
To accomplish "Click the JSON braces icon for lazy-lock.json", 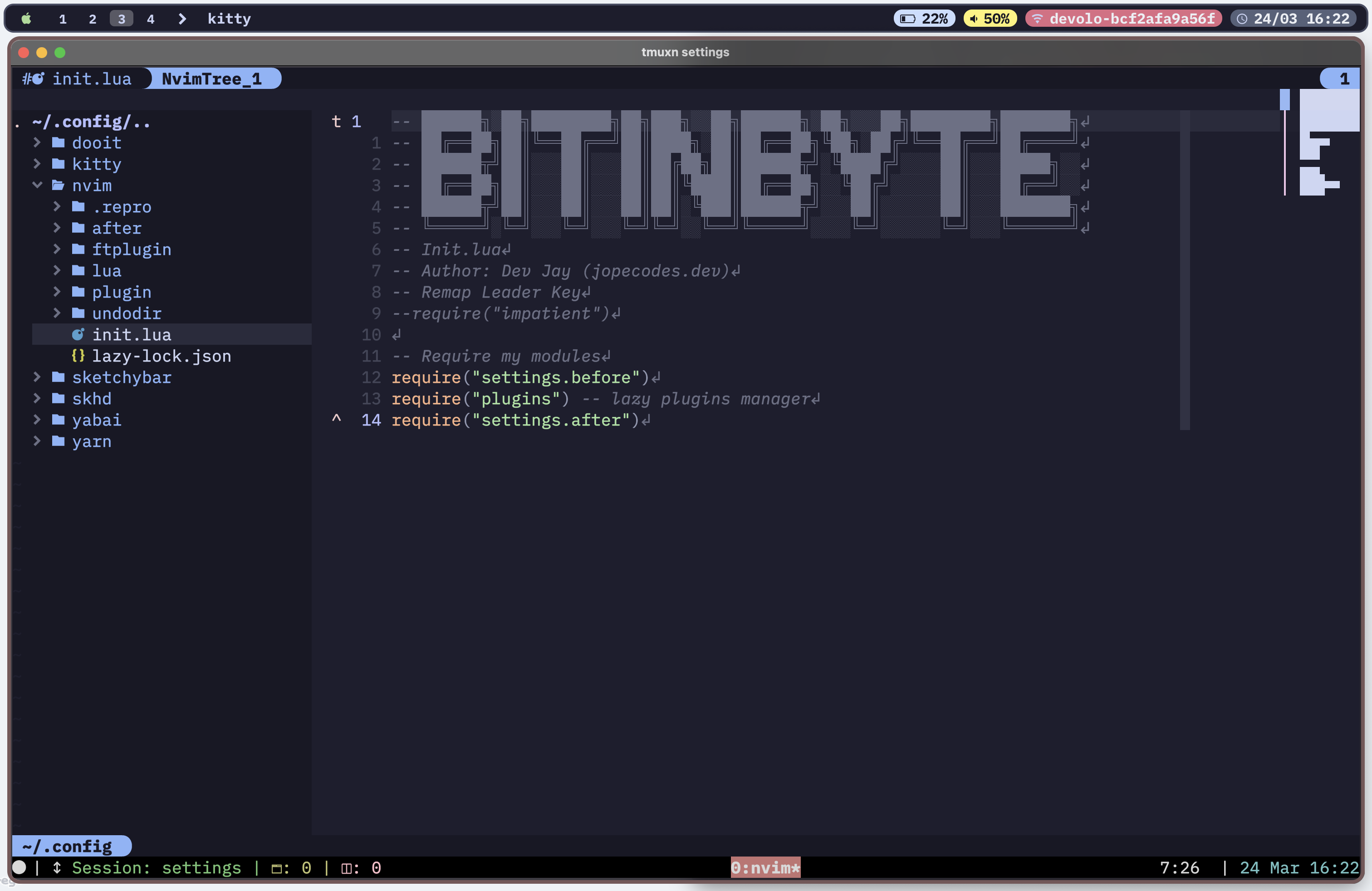I will [78, 356].
